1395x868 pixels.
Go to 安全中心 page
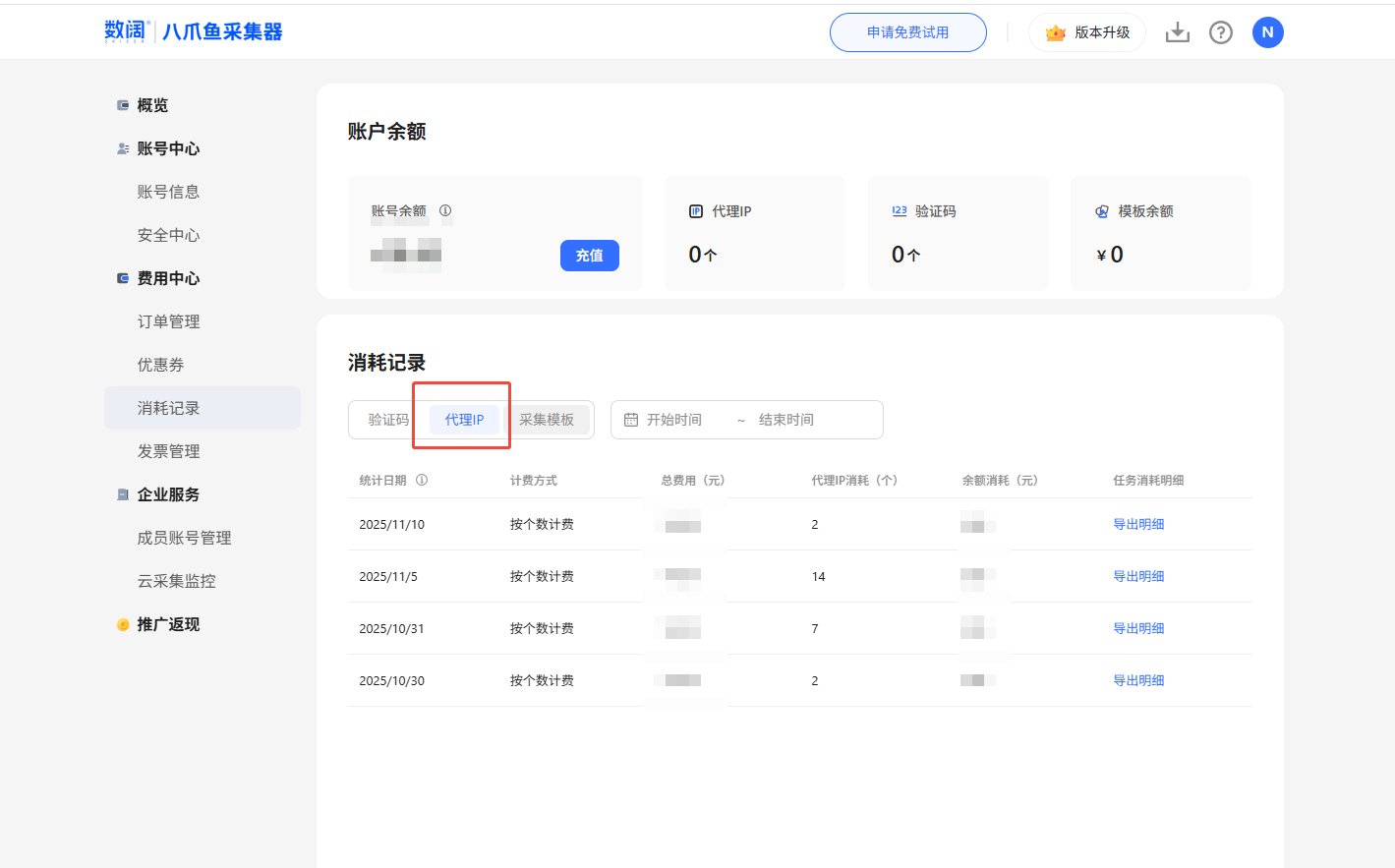tap(168, 235)
